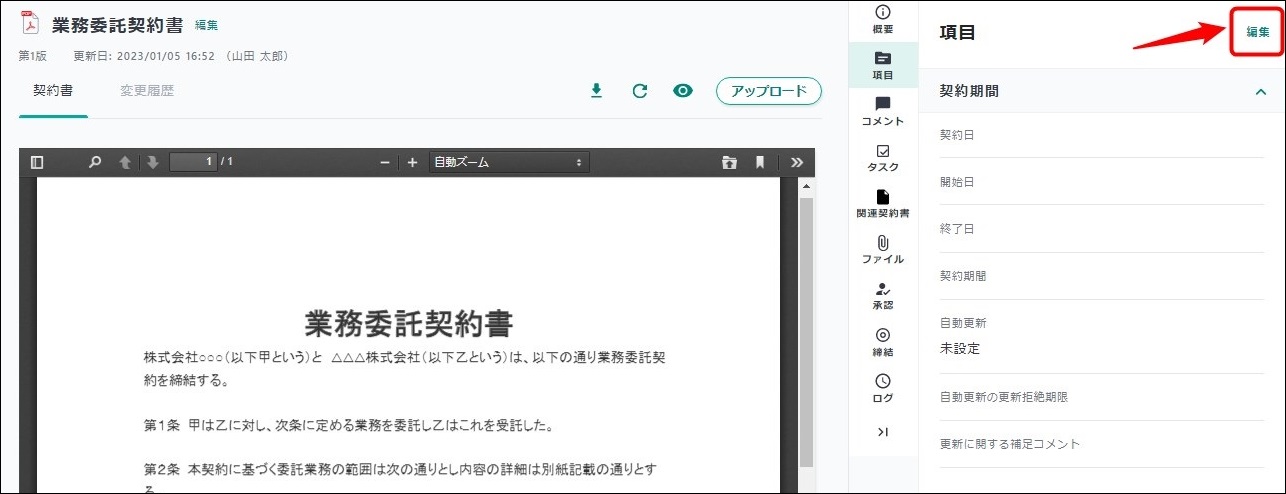Expand the PDF viewer tools menu
The width and height of the screenshot is (1286, 494).
(797, 162)
